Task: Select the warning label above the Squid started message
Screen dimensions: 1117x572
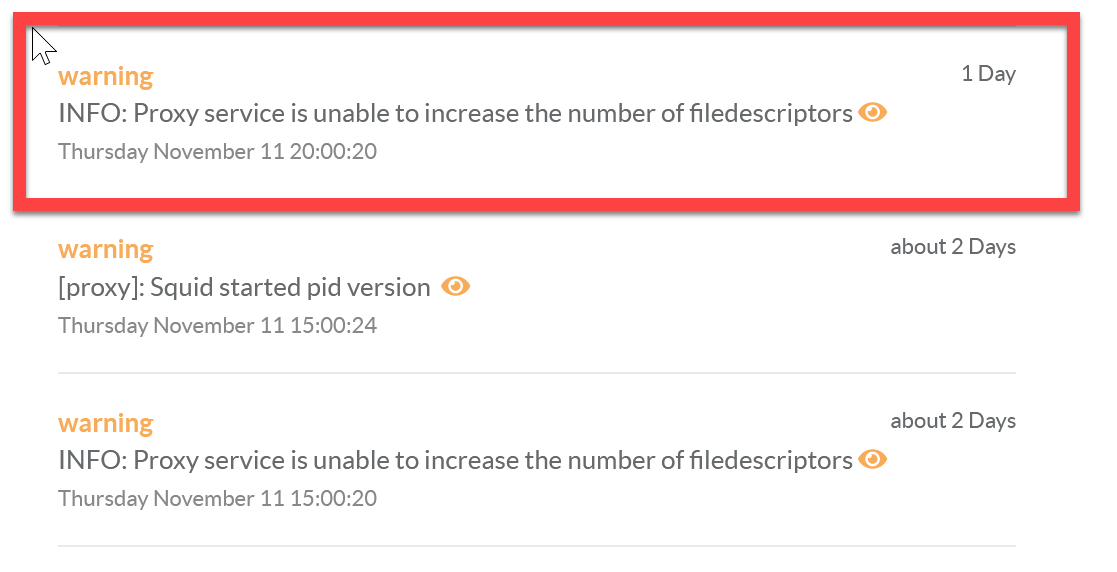Action: pos(105,249)
